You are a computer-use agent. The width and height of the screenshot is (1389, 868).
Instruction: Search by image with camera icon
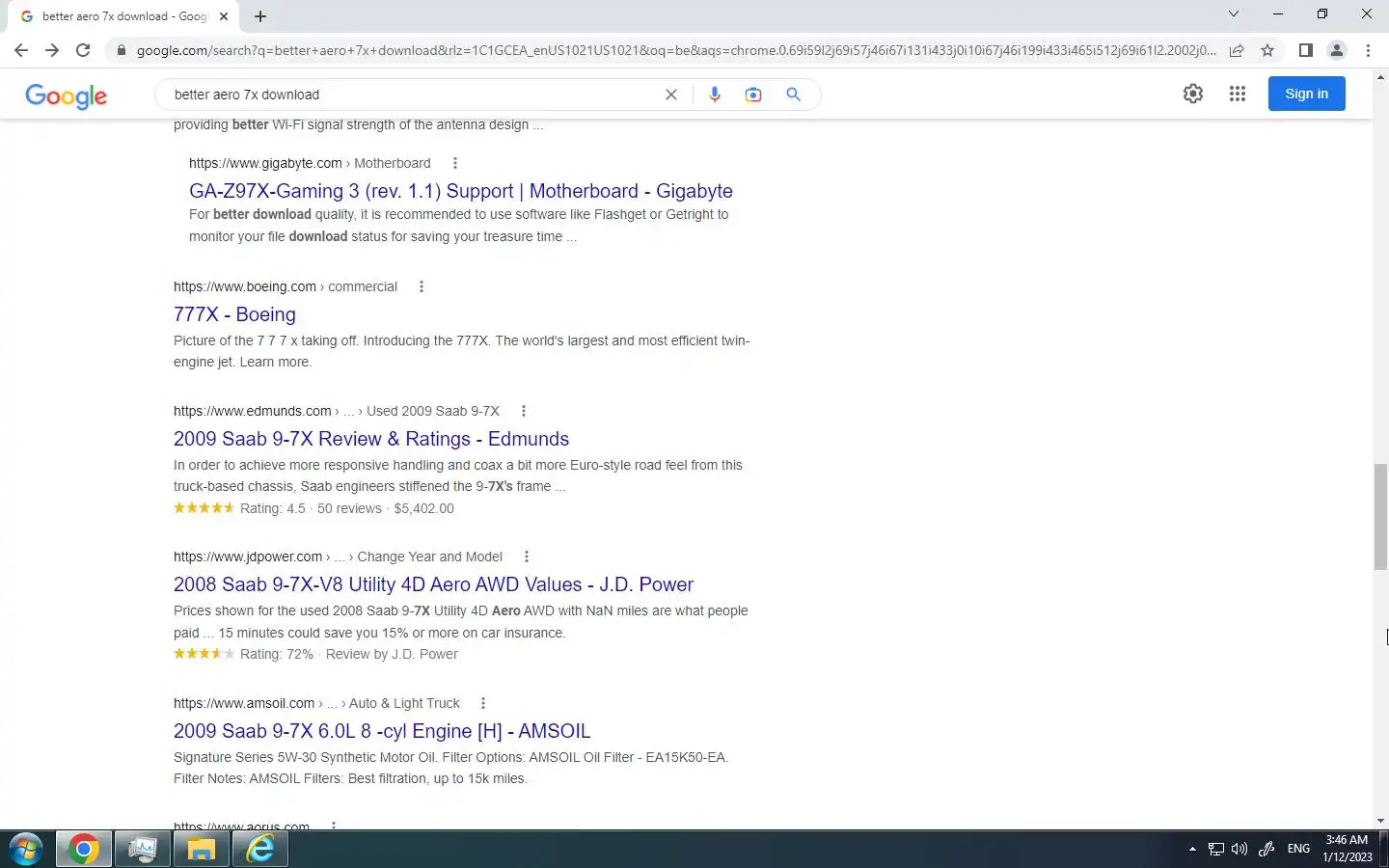pos(753,95)
